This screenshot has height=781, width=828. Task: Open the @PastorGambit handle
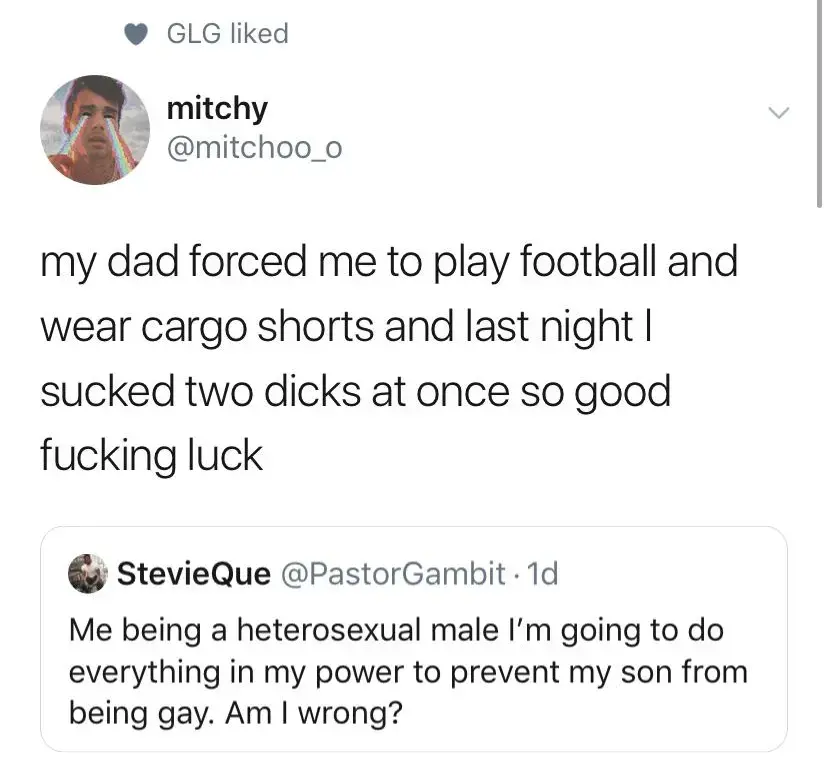[393, 573]
